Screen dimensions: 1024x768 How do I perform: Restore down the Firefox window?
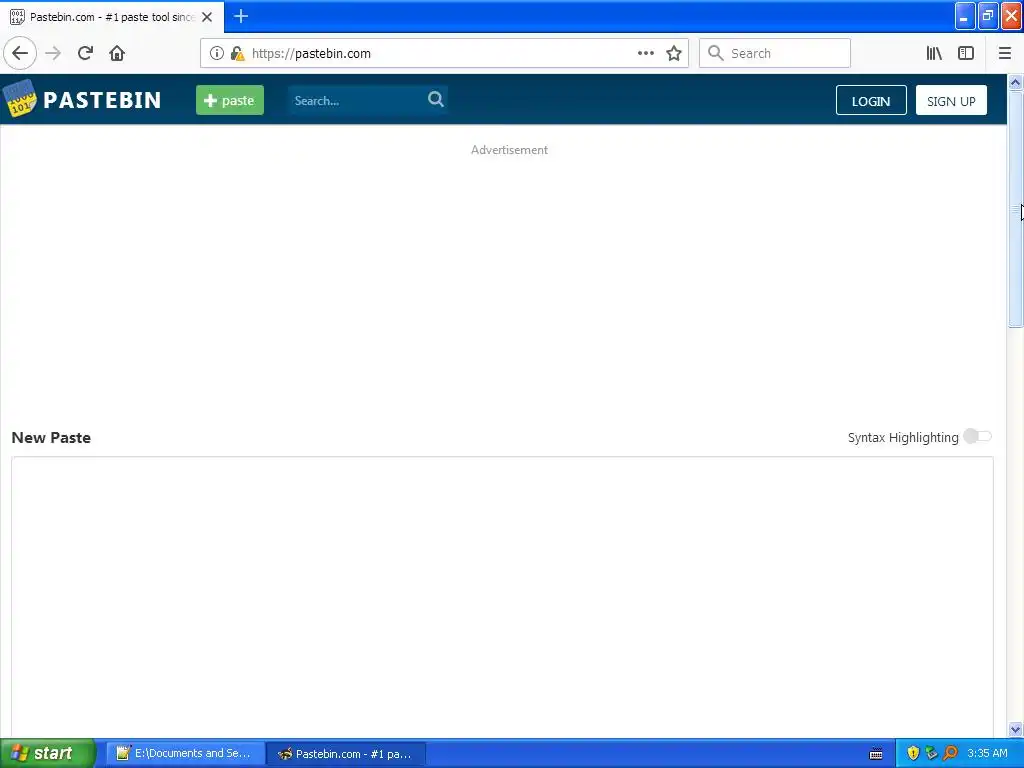pos(988,16)
